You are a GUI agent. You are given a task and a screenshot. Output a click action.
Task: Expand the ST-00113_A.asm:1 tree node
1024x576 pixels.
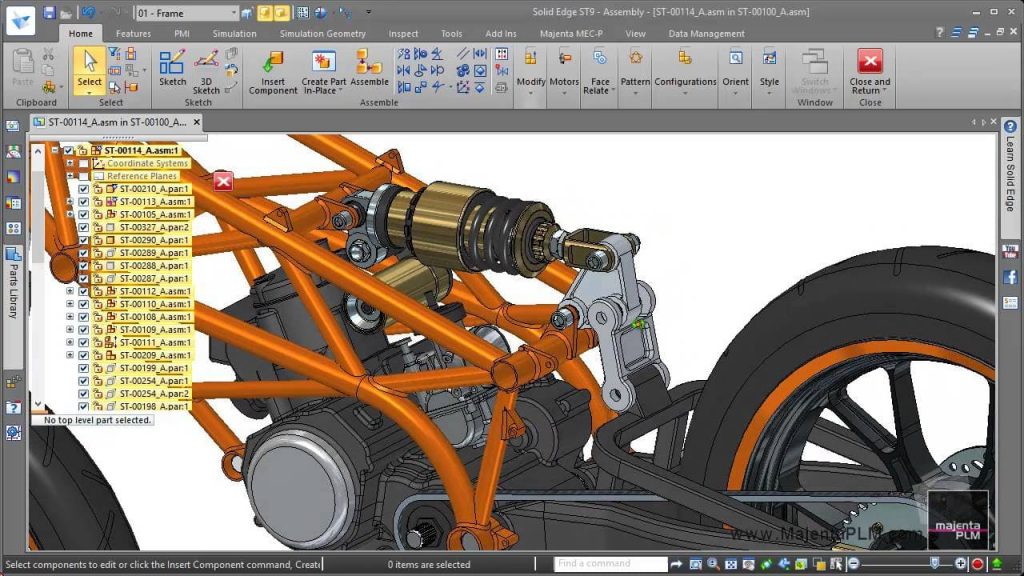click(68, 201)
